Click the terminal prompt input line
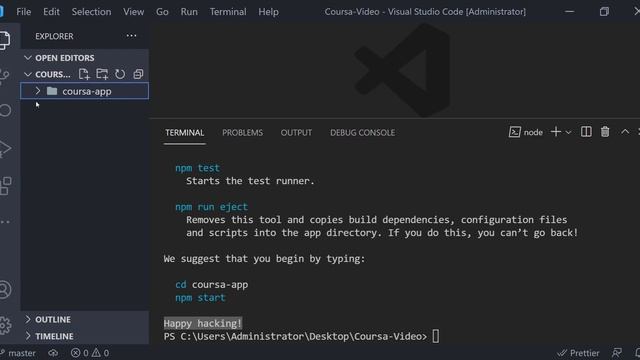This screenshot has width=640, height=360. [x=302, y=336]
